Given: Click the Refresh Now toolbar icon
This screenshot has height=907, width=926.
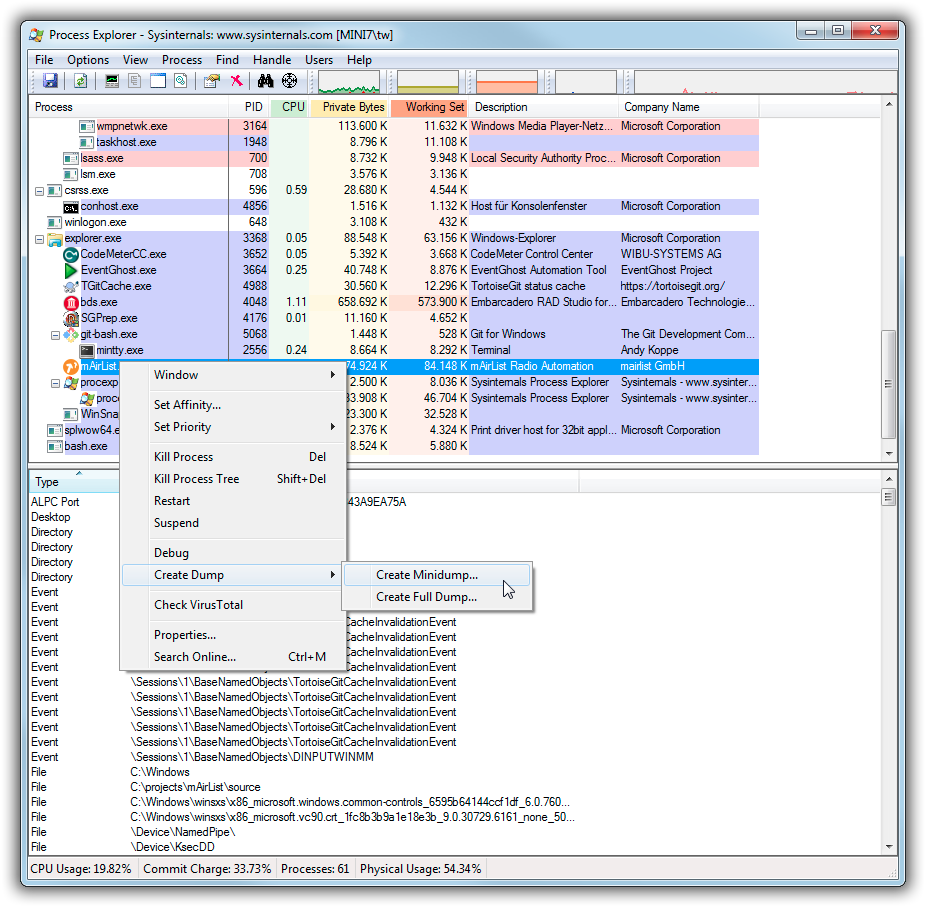Looking at the screenshot, I should coord(80,81).
